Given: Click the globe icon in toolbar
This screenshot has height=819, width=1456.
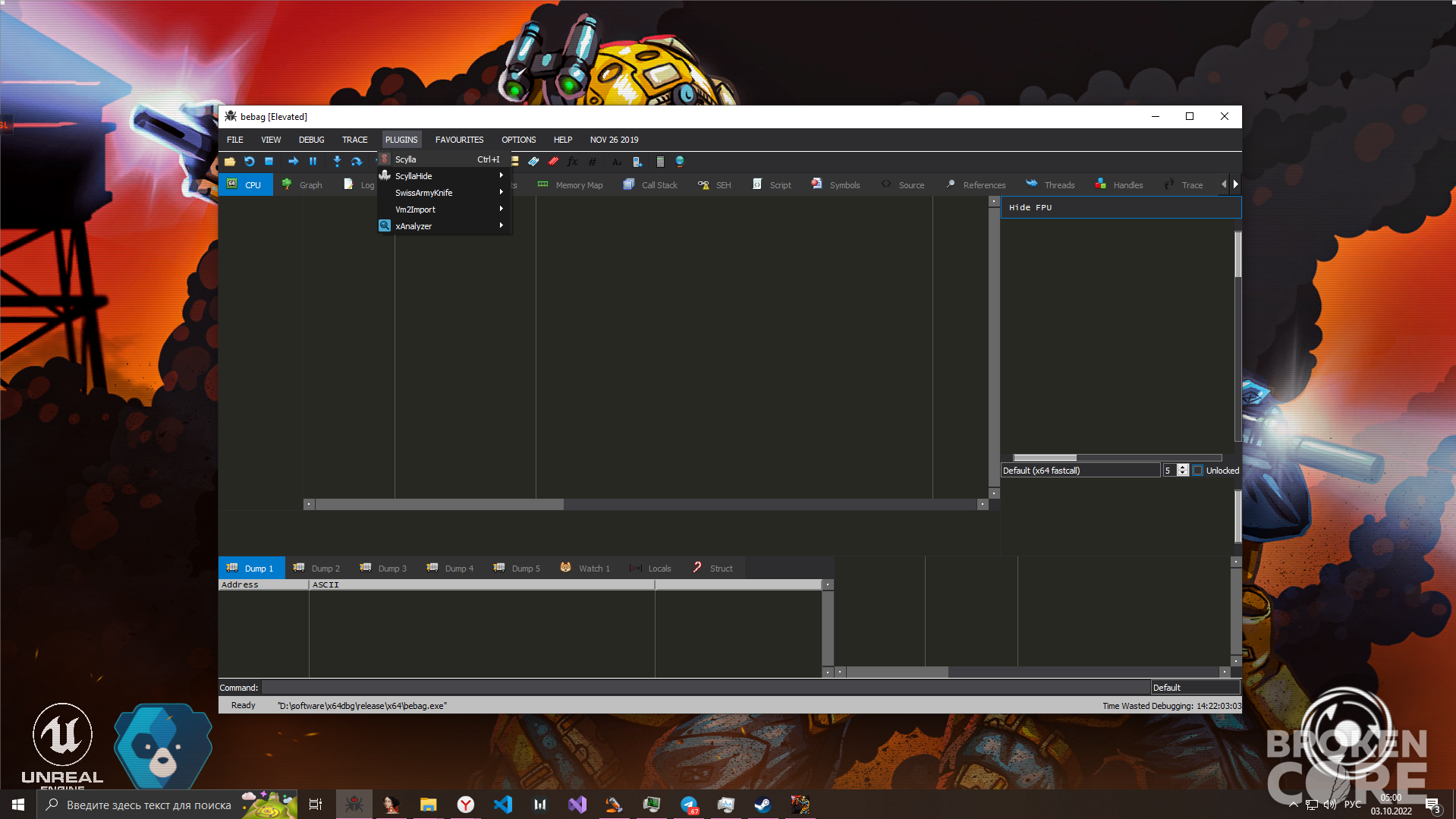Looking at the screenshot, I should pos(680,161).
